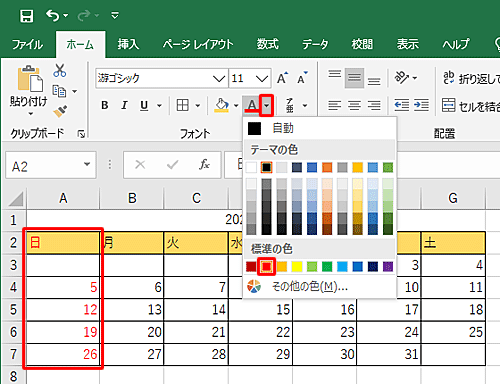Open その他の色(M)... more colors
This screenshot has height=384, width=500.
pos(319,286)
